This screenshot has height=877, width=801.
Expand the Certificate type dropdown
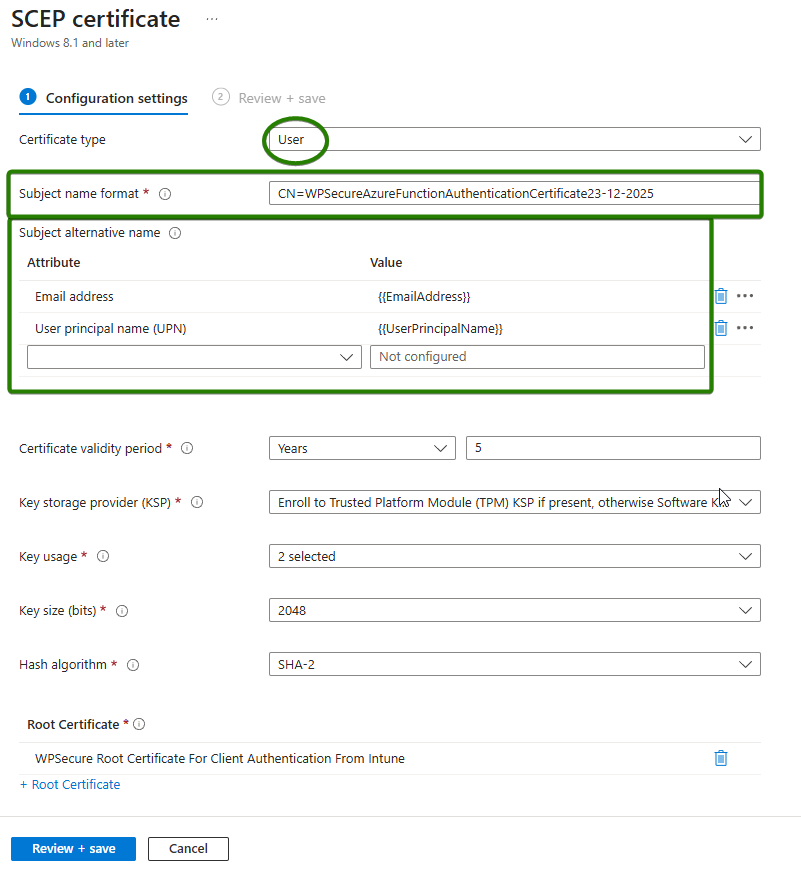point(514,139)
